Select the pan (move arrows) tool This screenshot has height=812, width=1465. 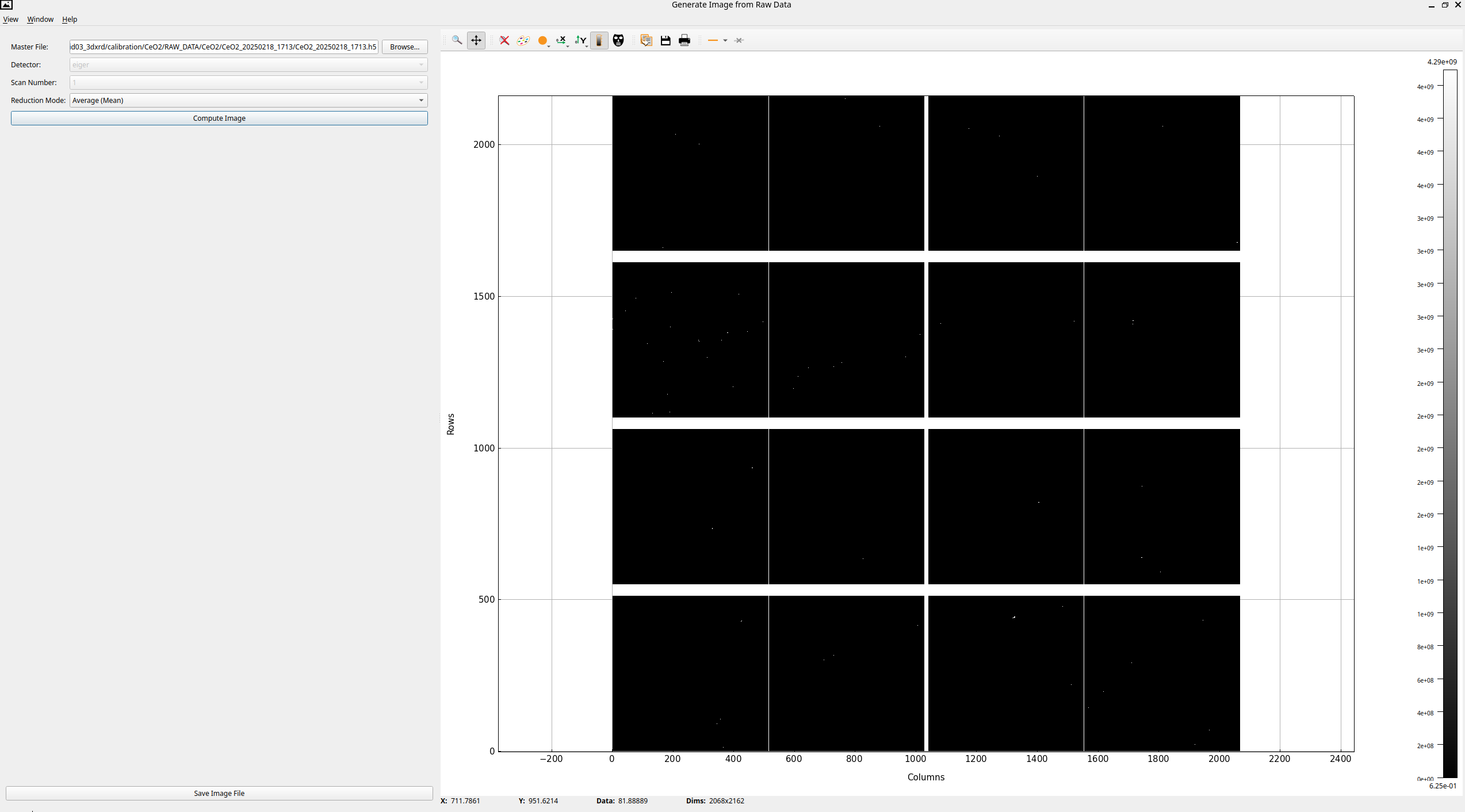click(x=476, y=40)
